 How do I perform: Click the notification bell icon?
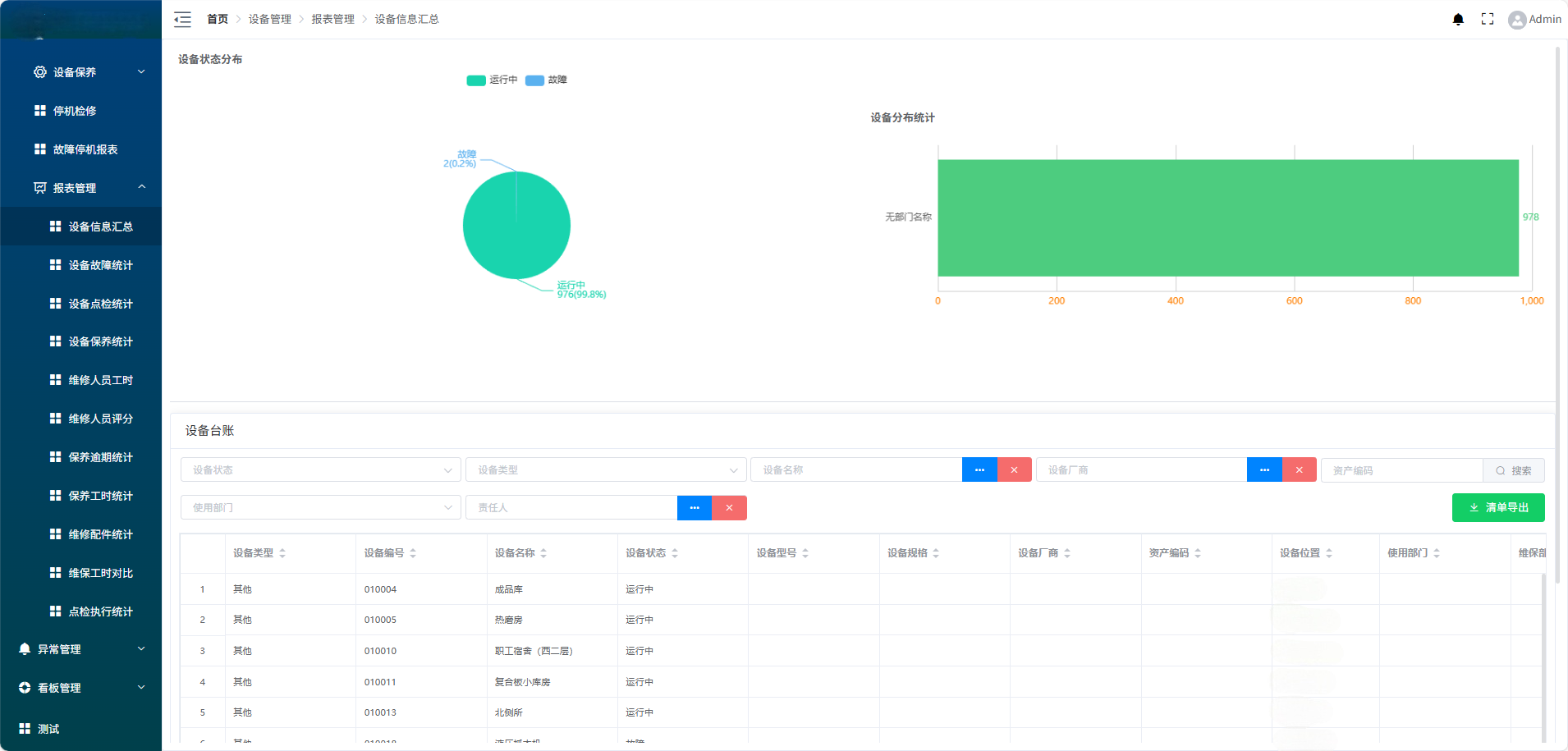pyautogui.click(x=1458, y=19)
